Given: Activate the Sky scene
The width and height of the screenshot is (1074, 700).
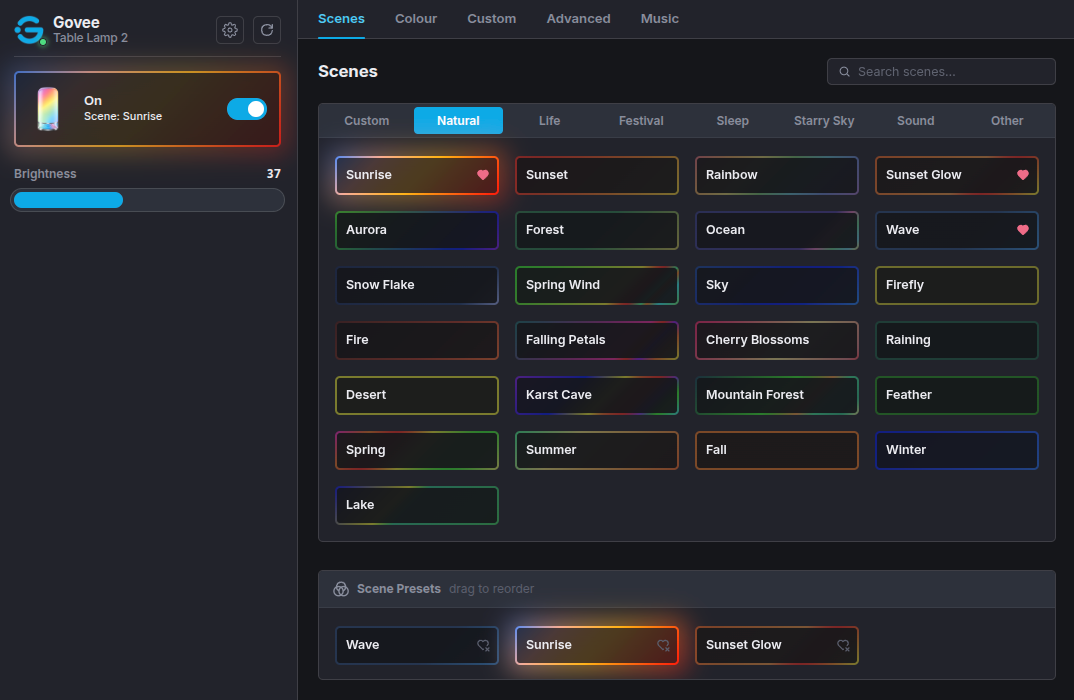Looking at the screenshot, I should [x=777, y=285].
